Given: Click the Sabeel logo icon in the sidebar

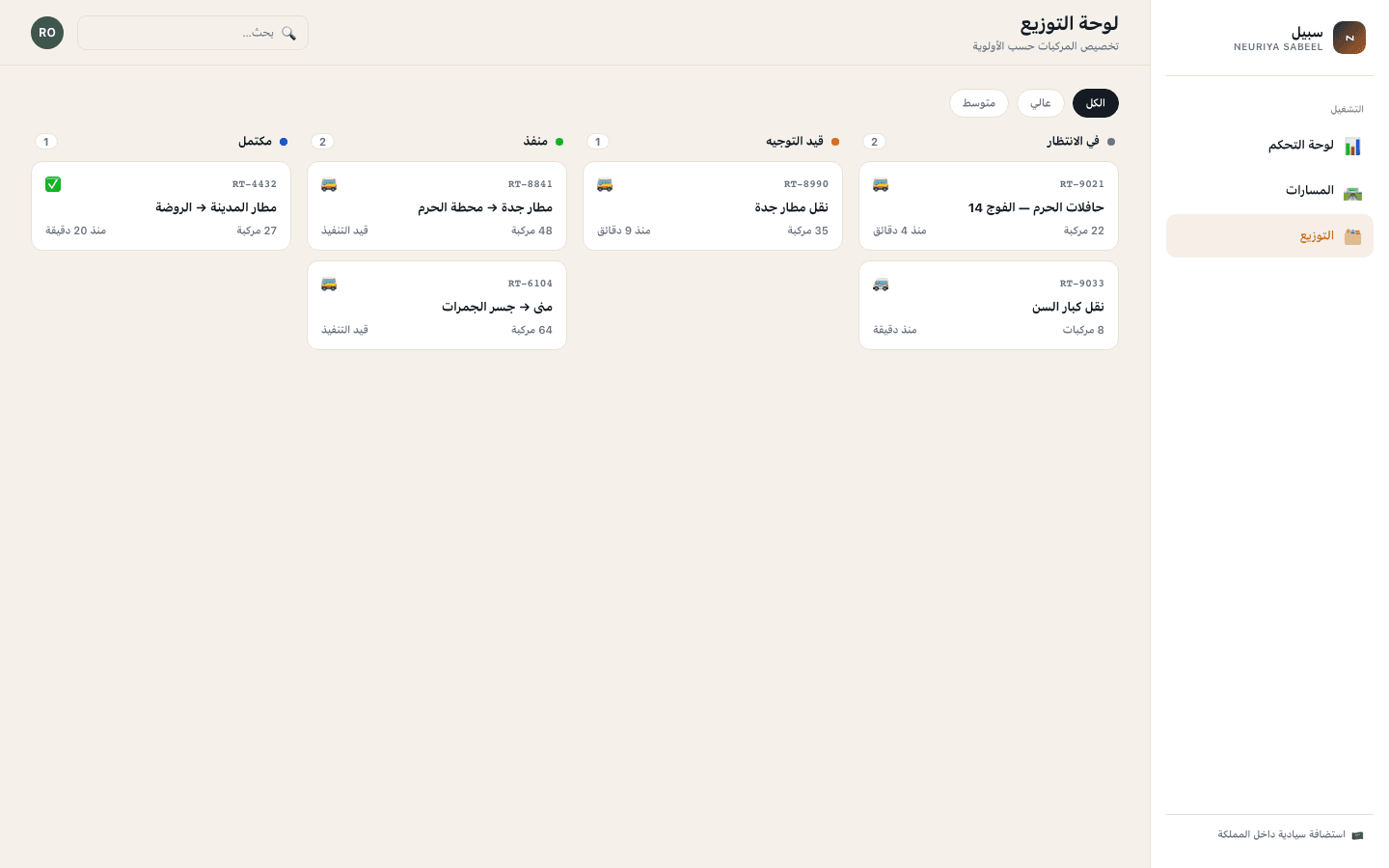Looking at the screenshot, I should tap(1349, 38).
